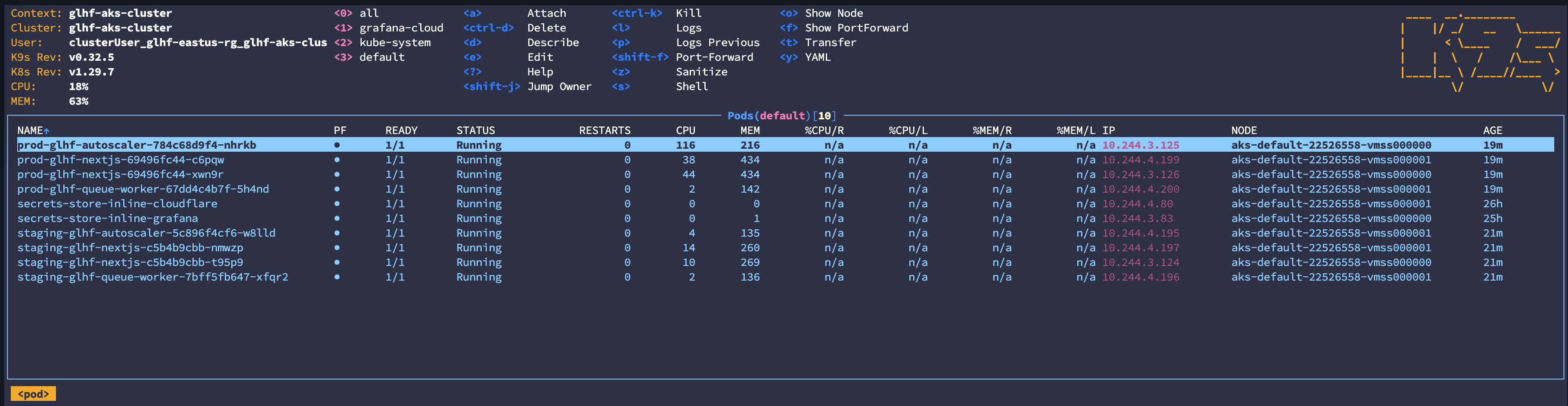
Task: Click the AGE column header
Action: [x=1493, y=131]
